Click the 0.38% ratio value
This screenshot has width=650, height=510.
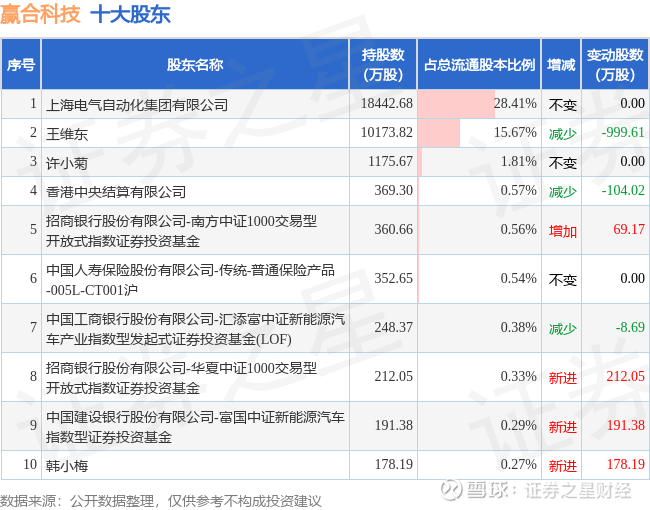pyautogui.click(x=519, y=327)
